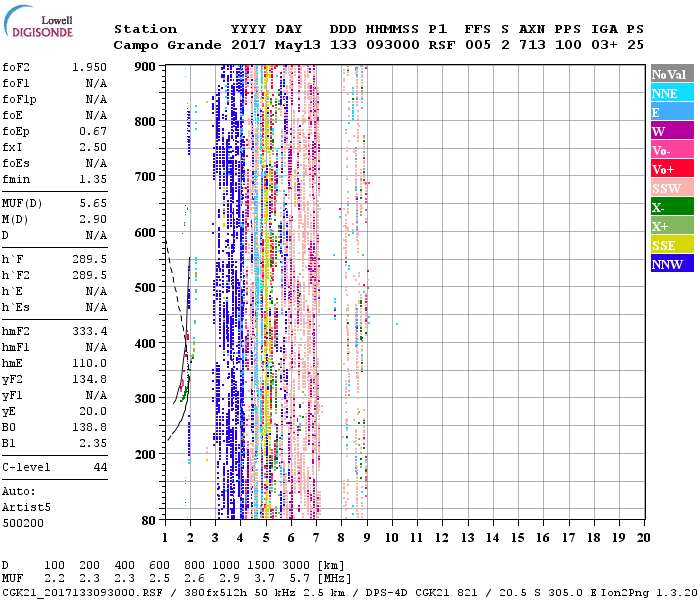Click the day-of-year 133 value
The width and height of the screenshot is (700, 600).
tap(343, 45)
